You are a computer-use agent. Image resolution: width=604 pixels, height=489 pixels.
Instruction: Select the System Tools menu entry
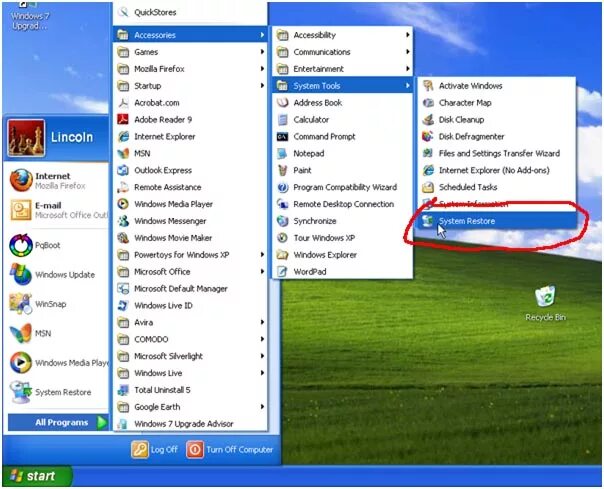pos(343,86)
